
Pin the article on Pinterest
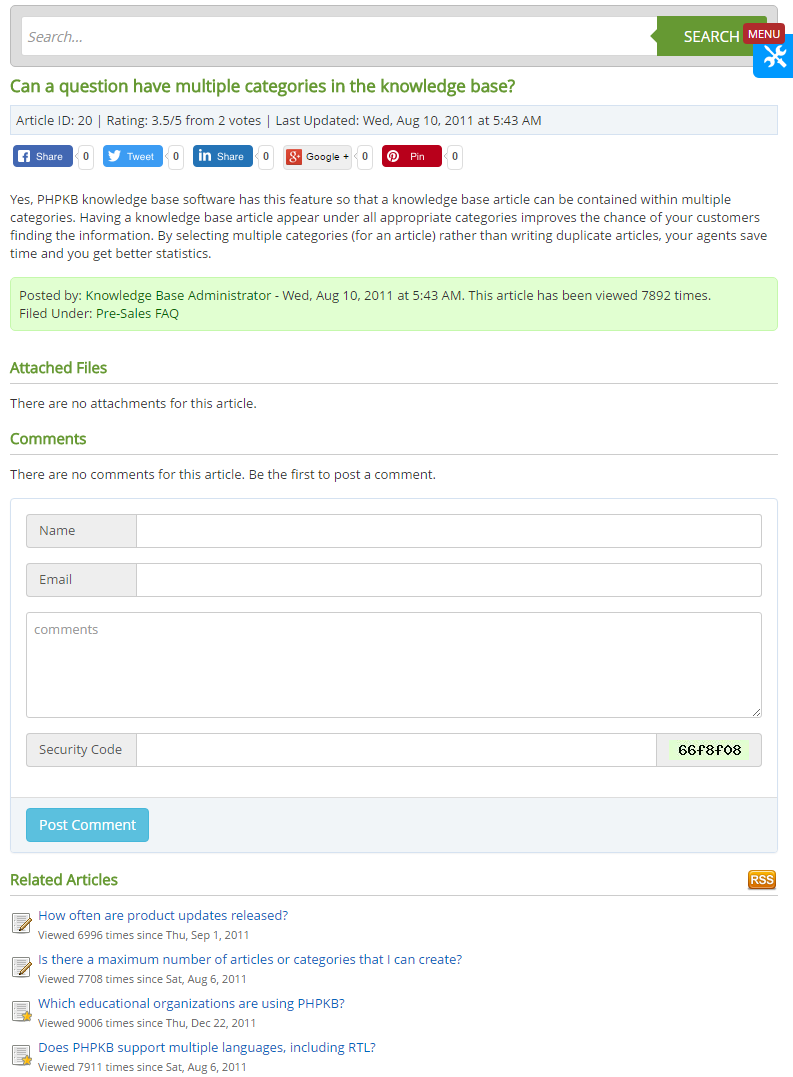(411, 156)
